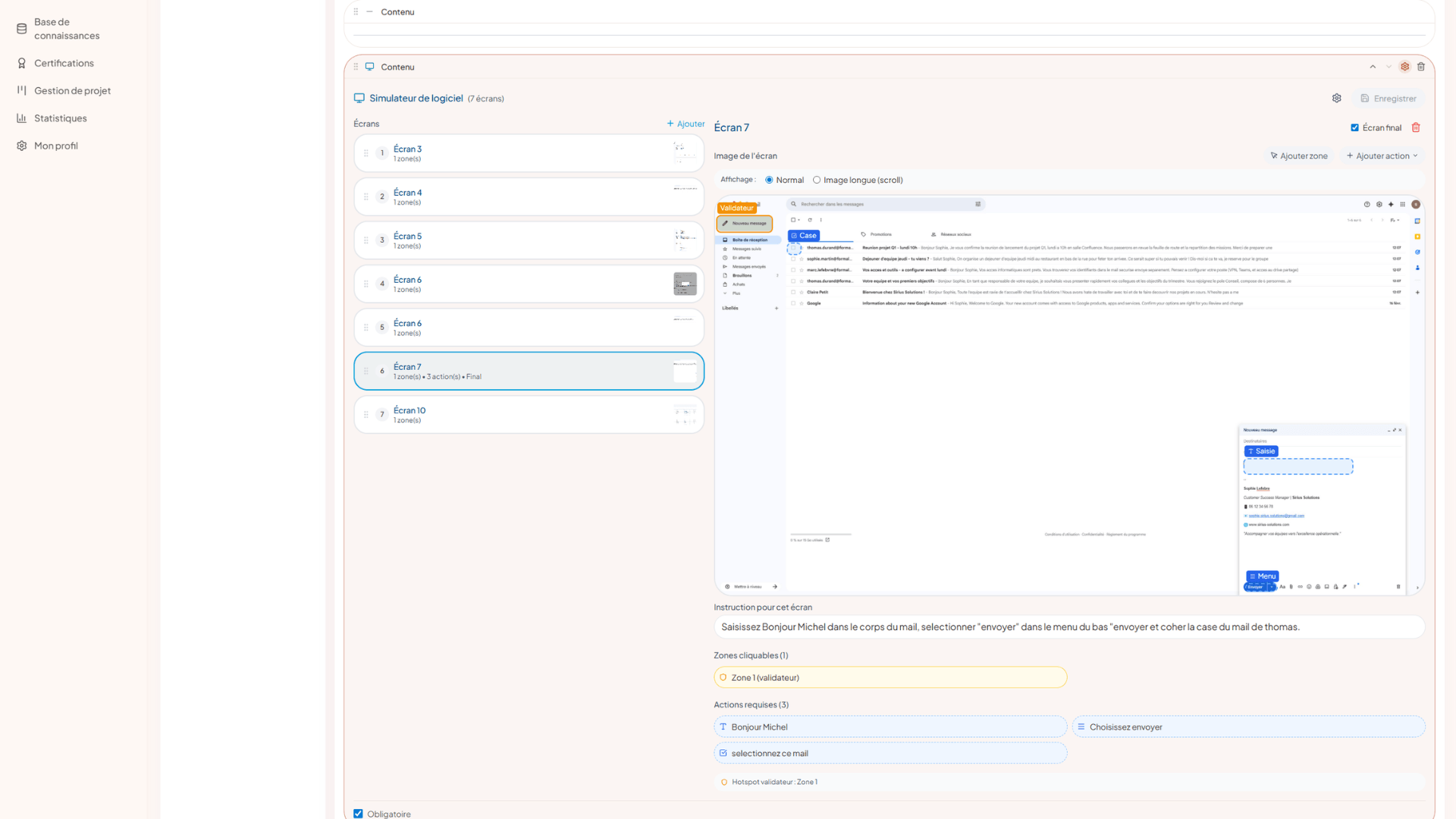Open Base de connaissances in sidebar
Viewport: 1456px width, 819px height.
pyautogui.click(x=67, y=29)
